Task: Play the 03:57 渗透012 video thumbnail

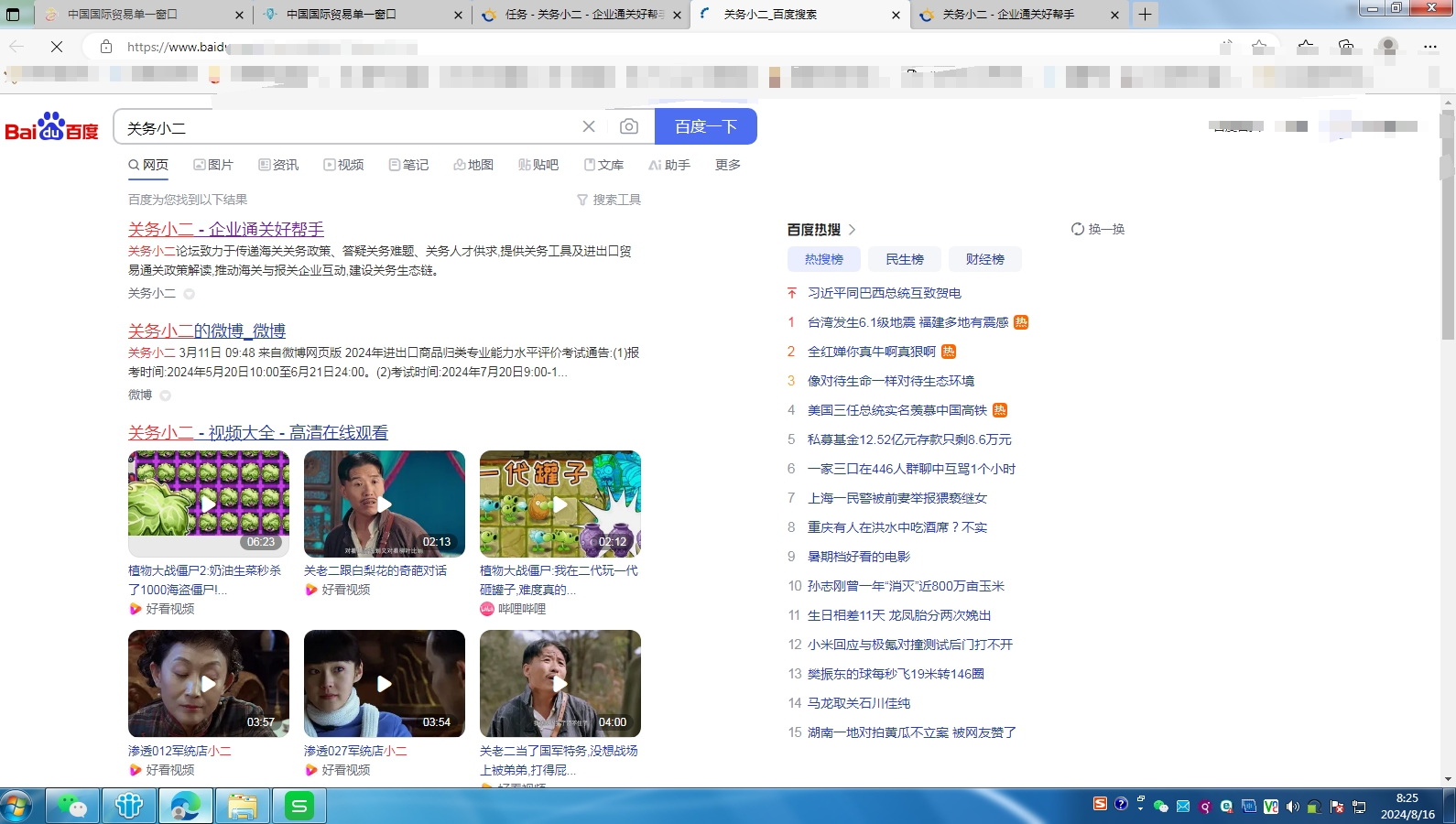Action: 209,683
